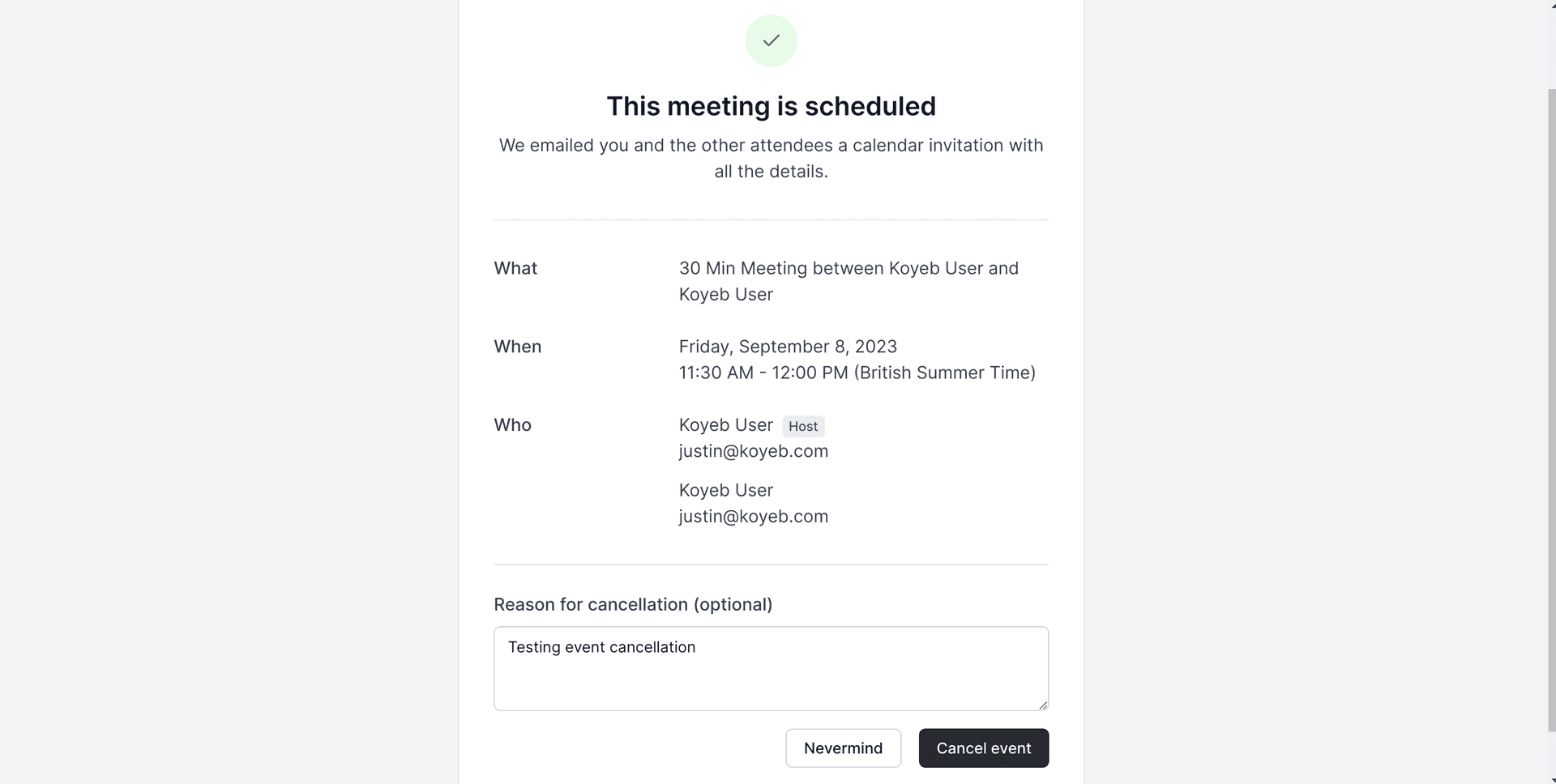Click the Who label
Image resolution: width=1556 pixels, height=784 pixels.
coord(512,425)
